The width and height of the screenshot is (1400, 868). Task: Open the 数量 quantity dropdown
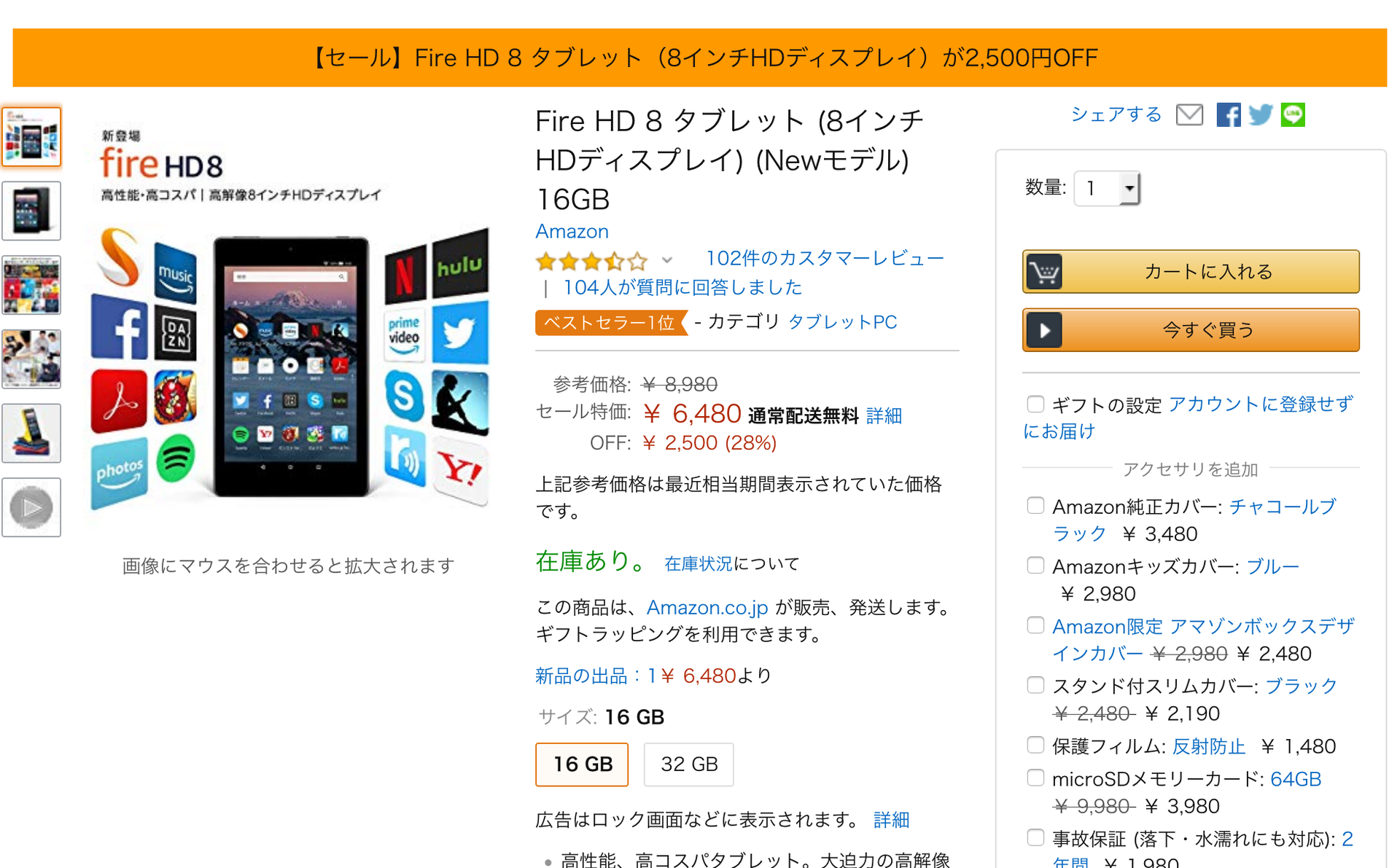pyautogui.click(x=1107, y=189)
